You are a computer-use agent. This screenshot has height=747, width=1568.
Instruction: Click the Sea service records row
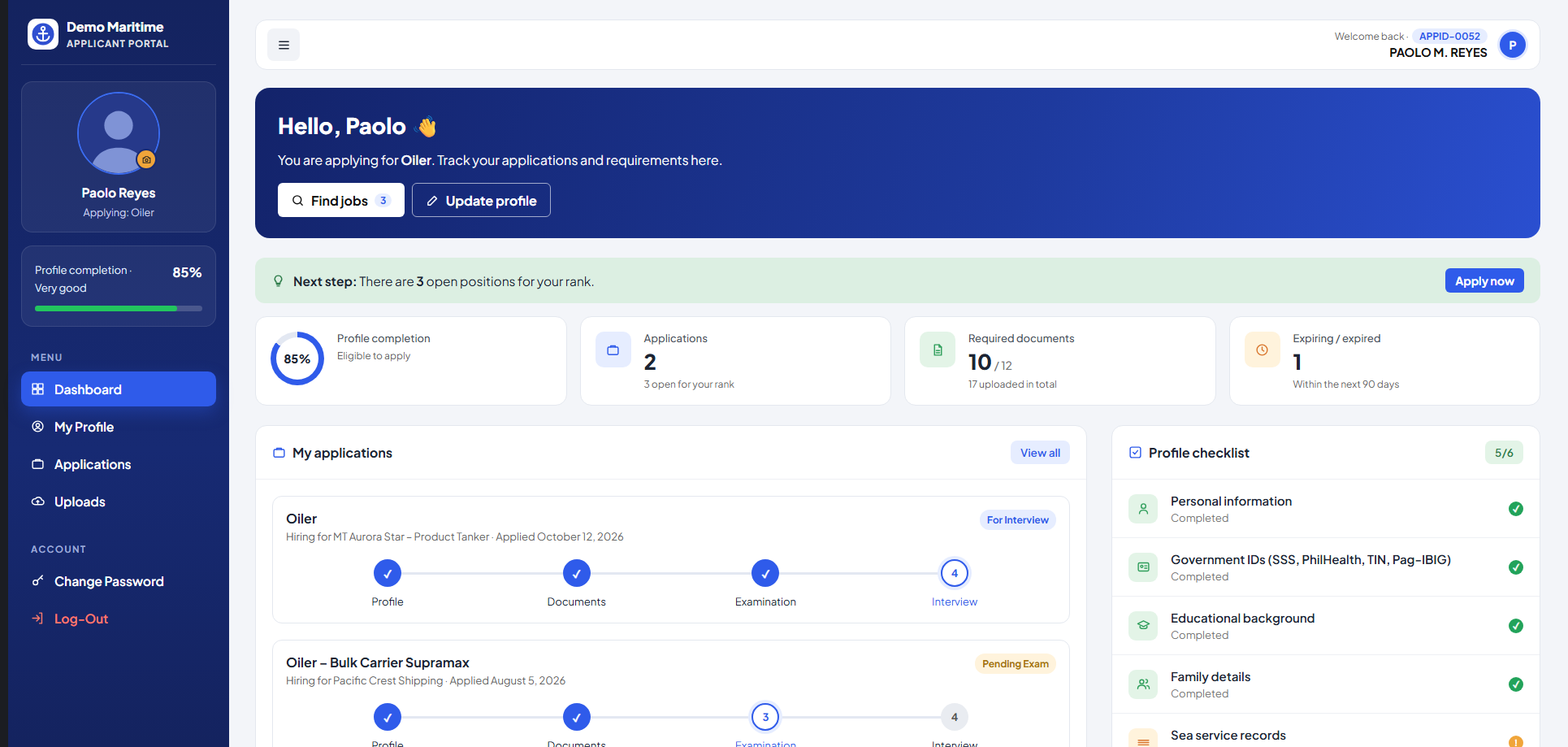point(1326,732)
